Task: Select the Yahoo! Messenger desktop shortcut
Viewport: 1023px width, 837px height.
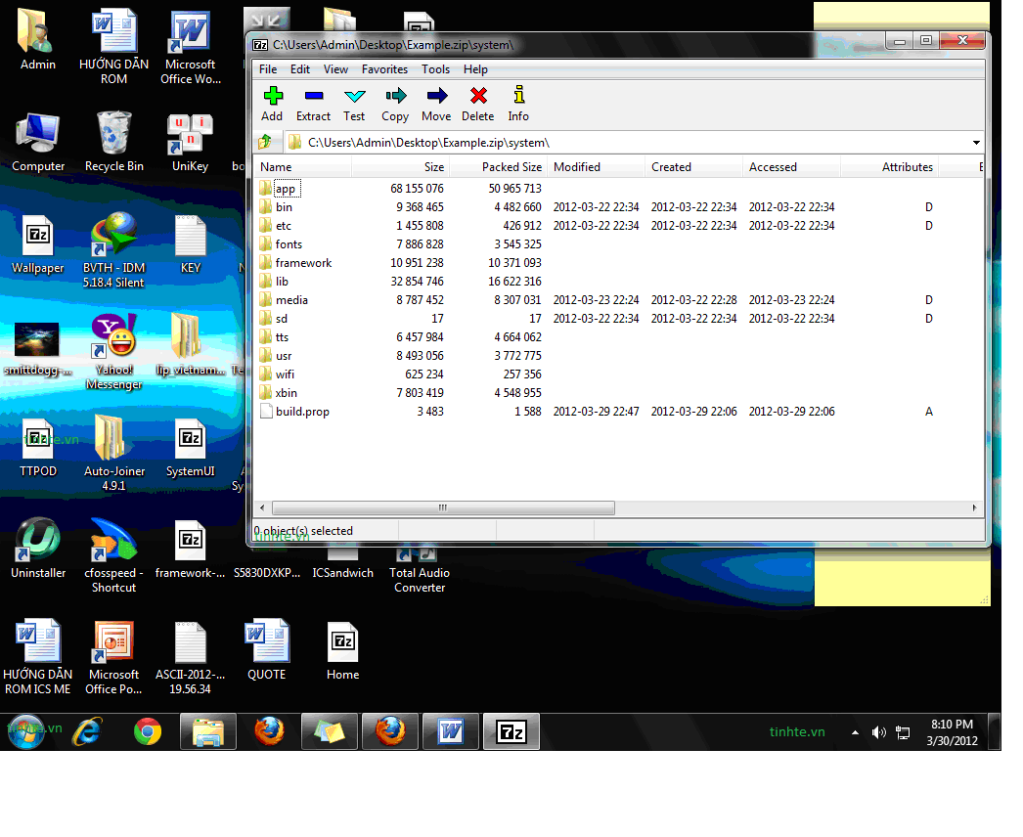Action: point(114,352)
